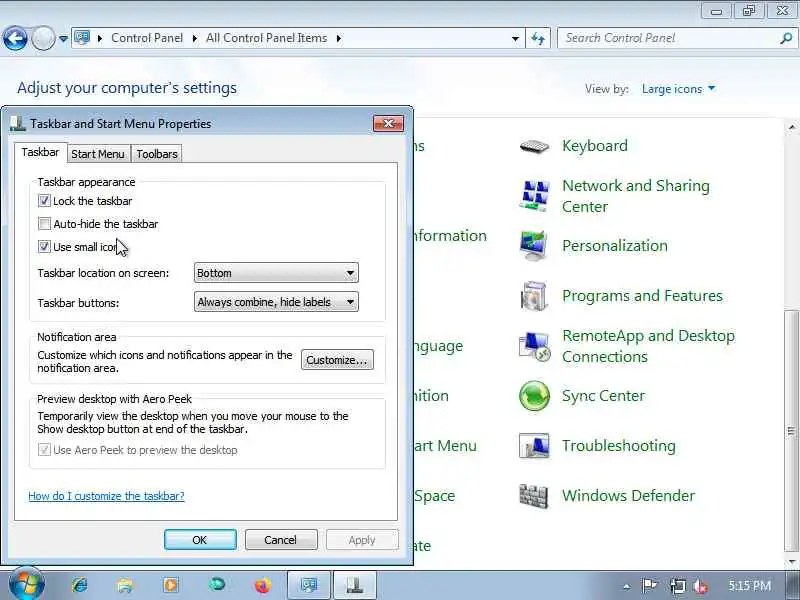
Task: Open RemoteApp and Desktop Connections icon
Action: tap(534, 346)
